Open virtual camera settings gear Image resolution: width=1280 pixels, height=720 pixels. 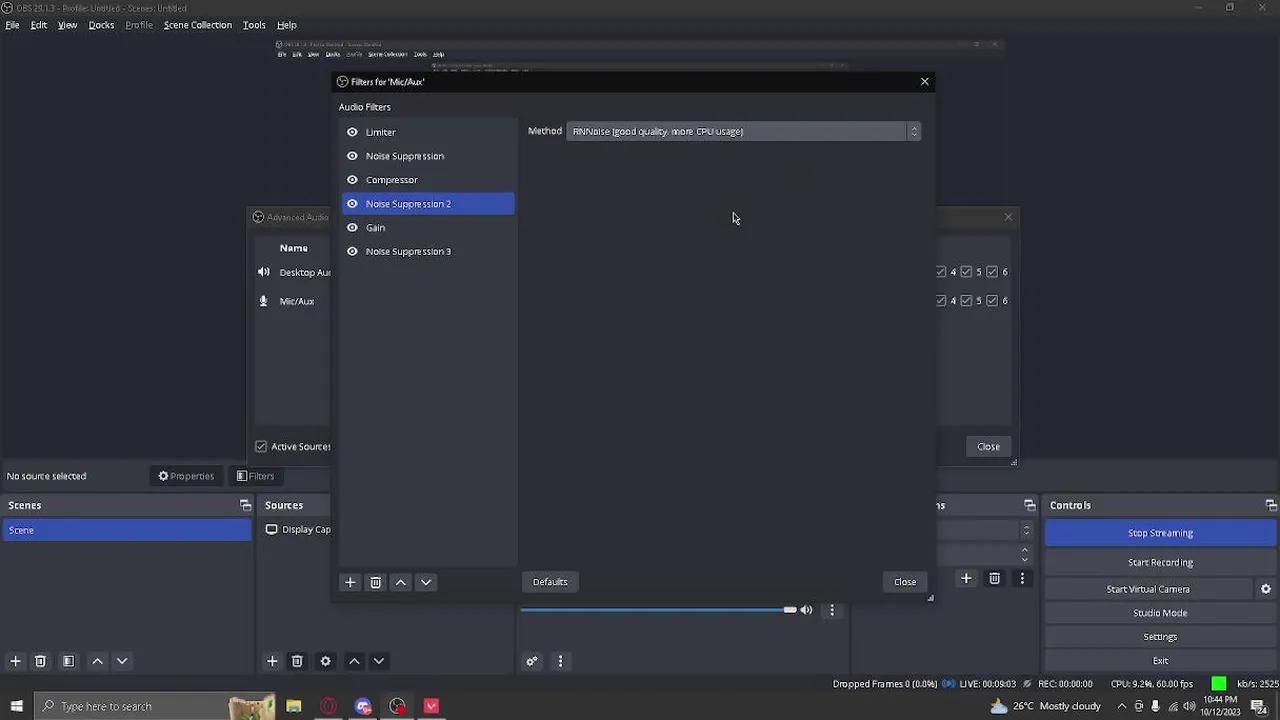1266,589
